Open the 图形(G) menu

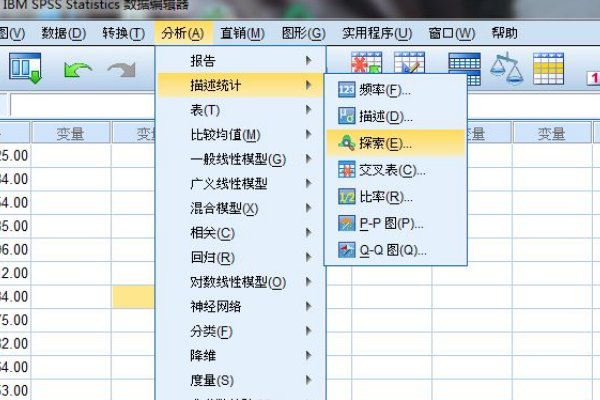pyautogui.click(x=304, y=33)
